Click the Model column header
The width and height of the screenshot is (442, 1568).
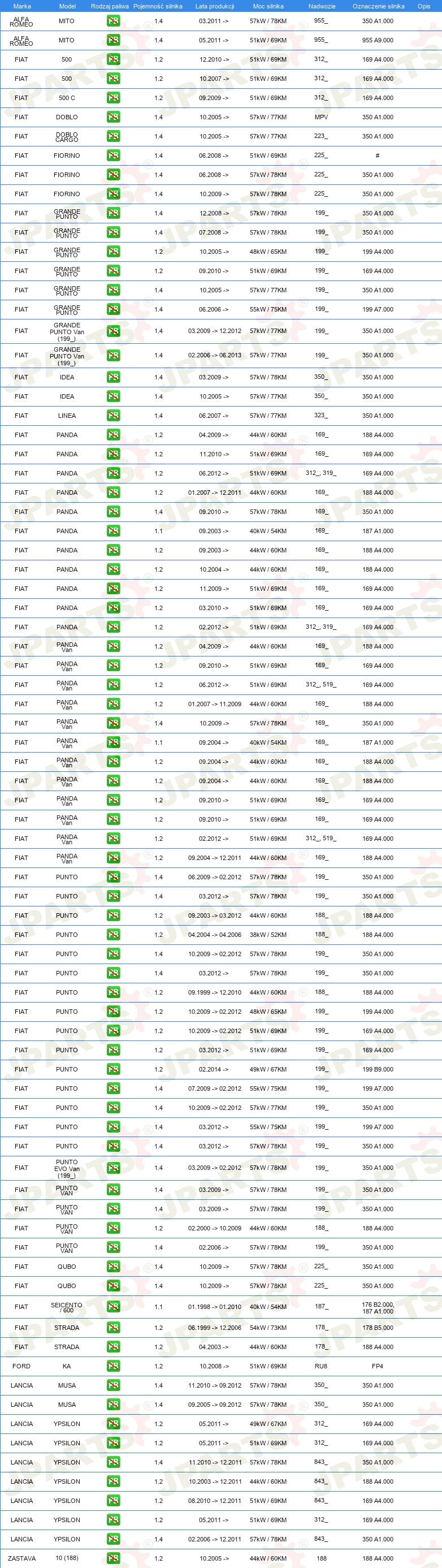[67, 6]
